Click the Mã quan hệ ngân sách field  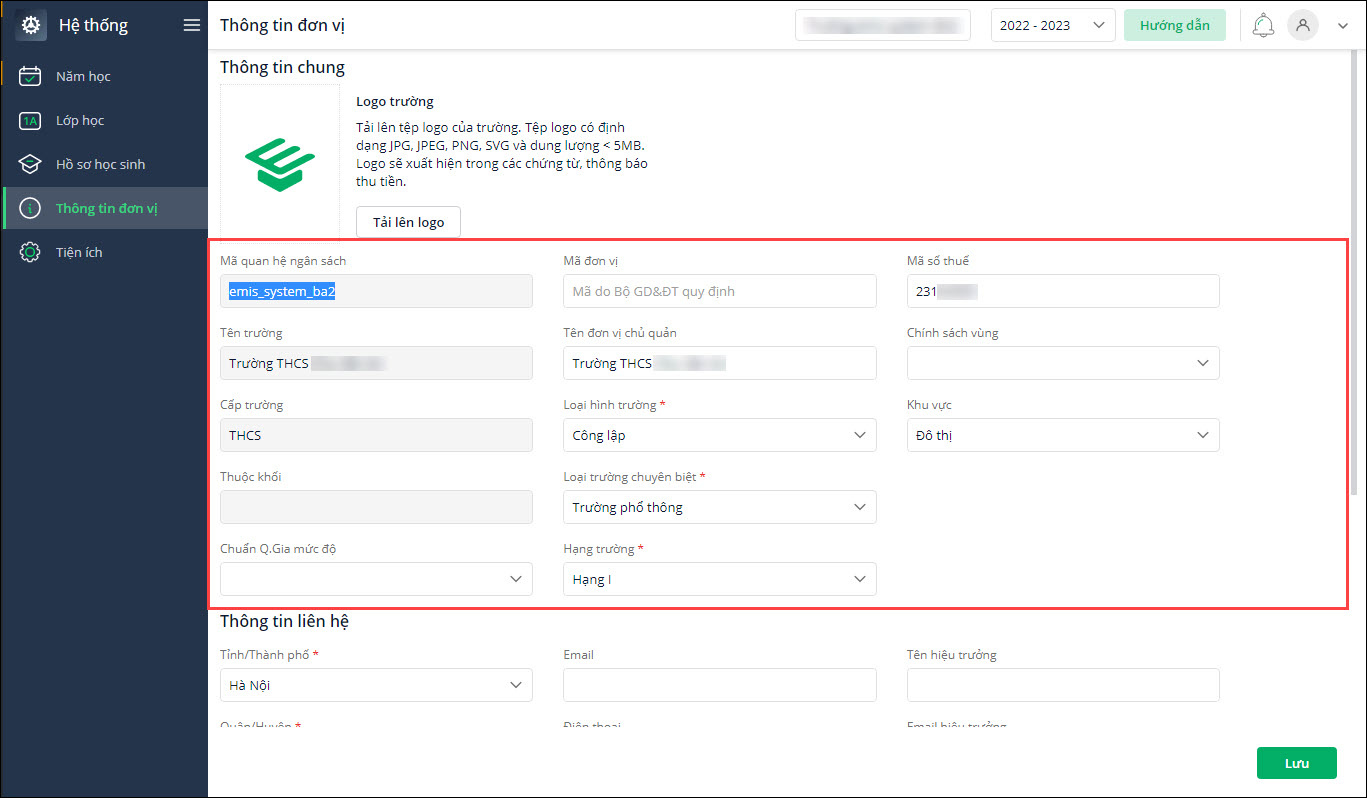pyautogui.click(x=376, y=291)
